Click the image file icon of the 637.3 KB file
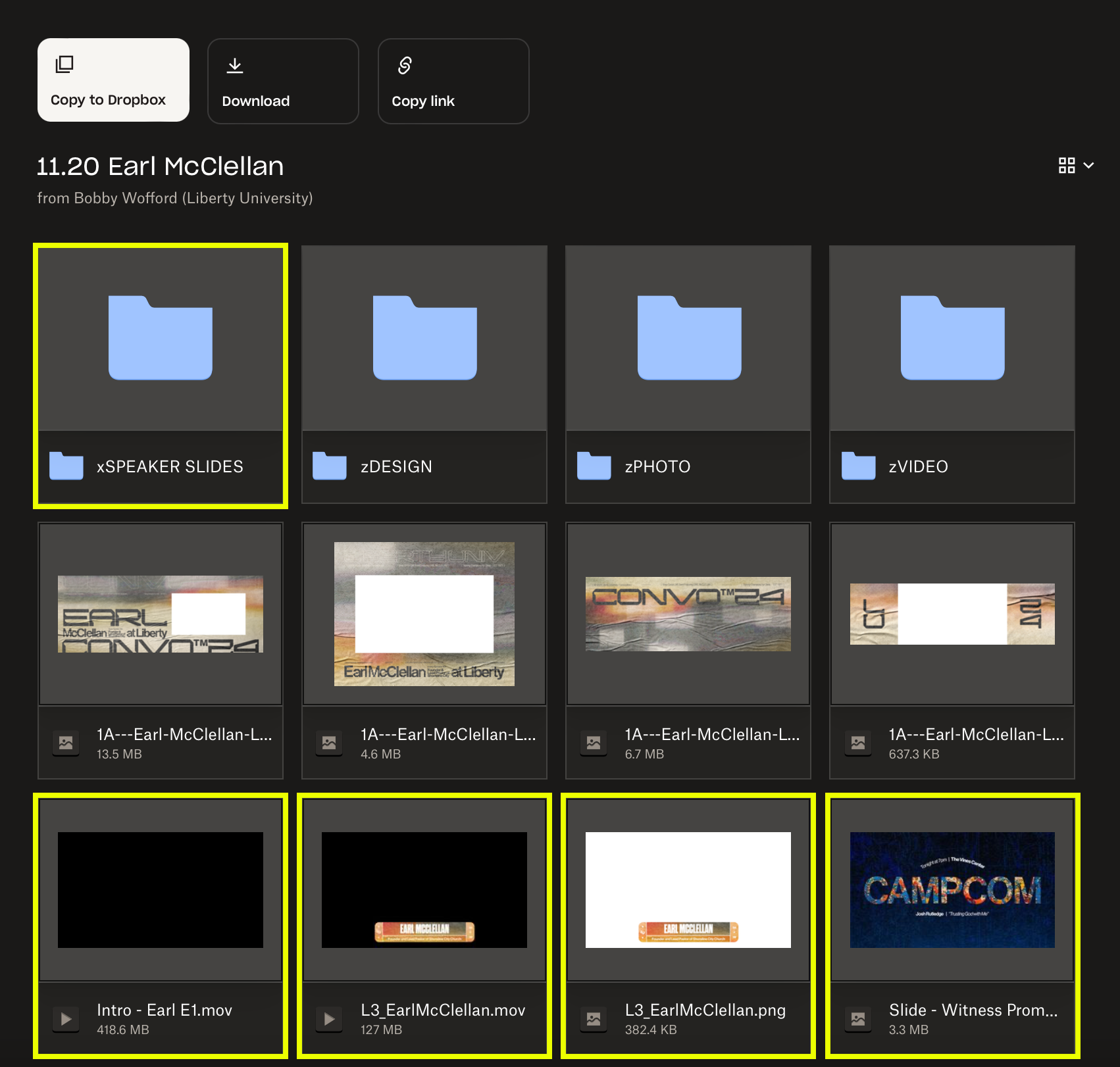The image size is (1120, 1067). click(858, 743)
